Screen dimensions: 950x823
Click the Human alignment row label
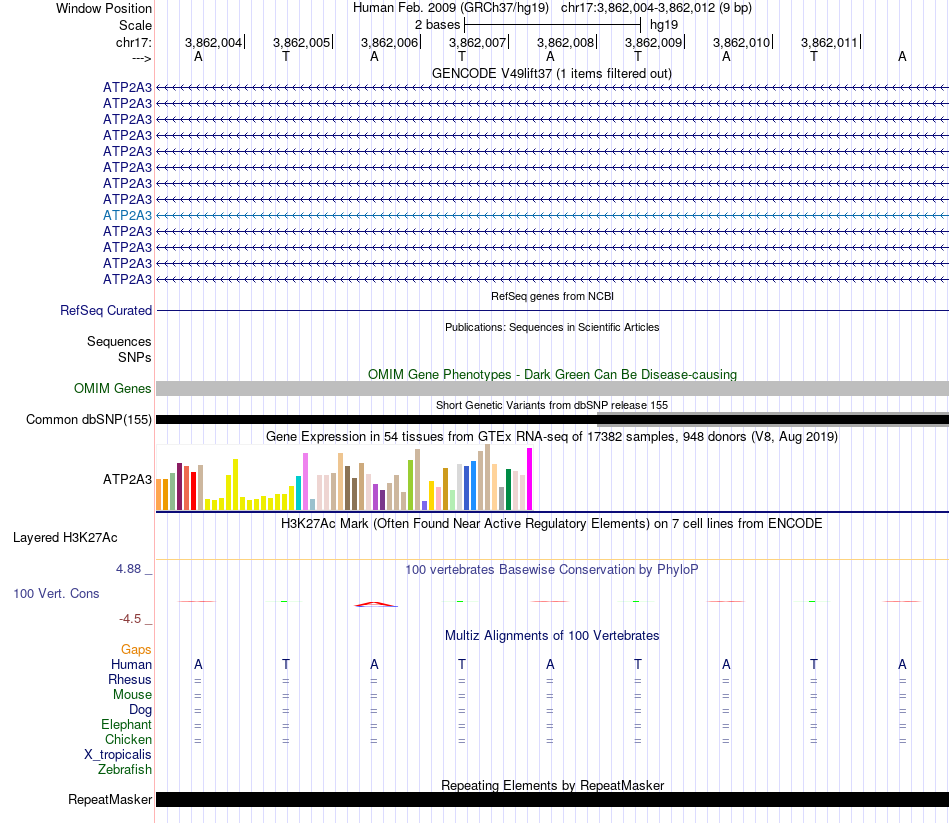(x=131, y=664)
